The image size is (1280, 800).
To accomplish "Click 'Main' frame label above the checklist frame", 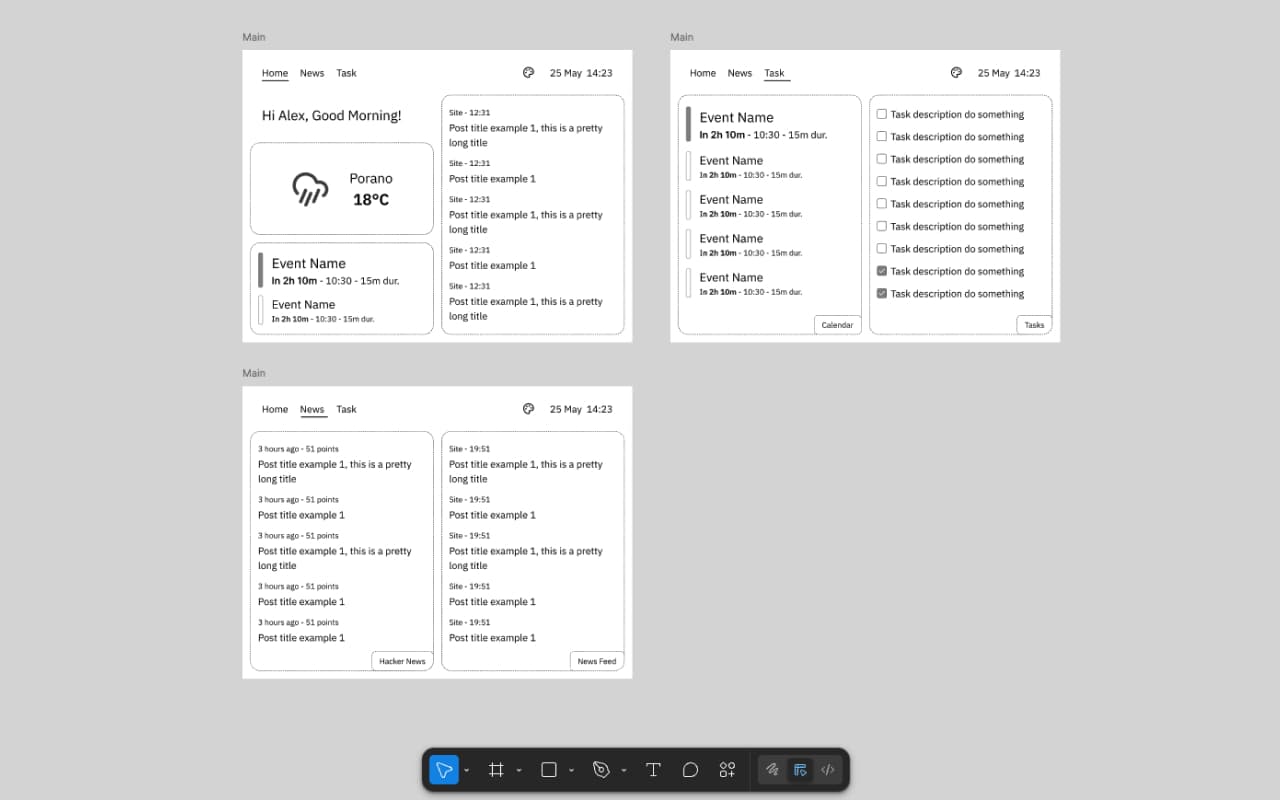I will point(682,37).
